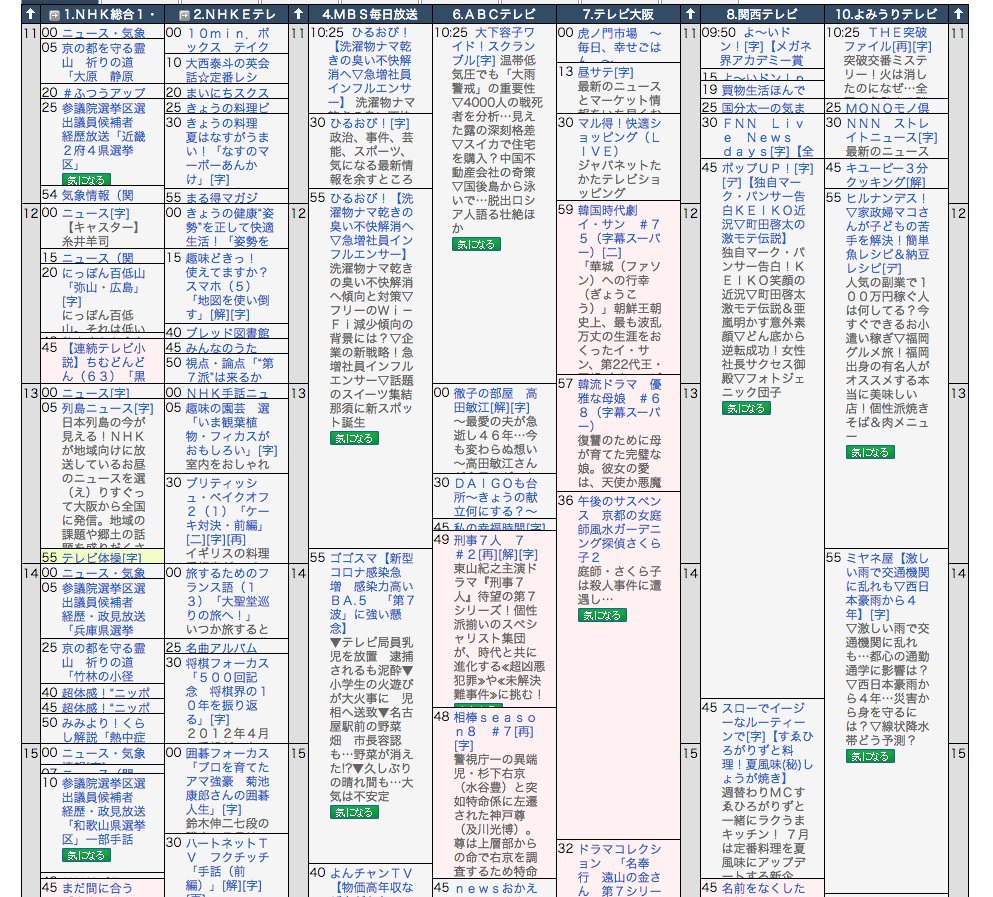The image size is (993, 897).
Task: Open 8.関西テレビ channel header
Action: [762, 14]
